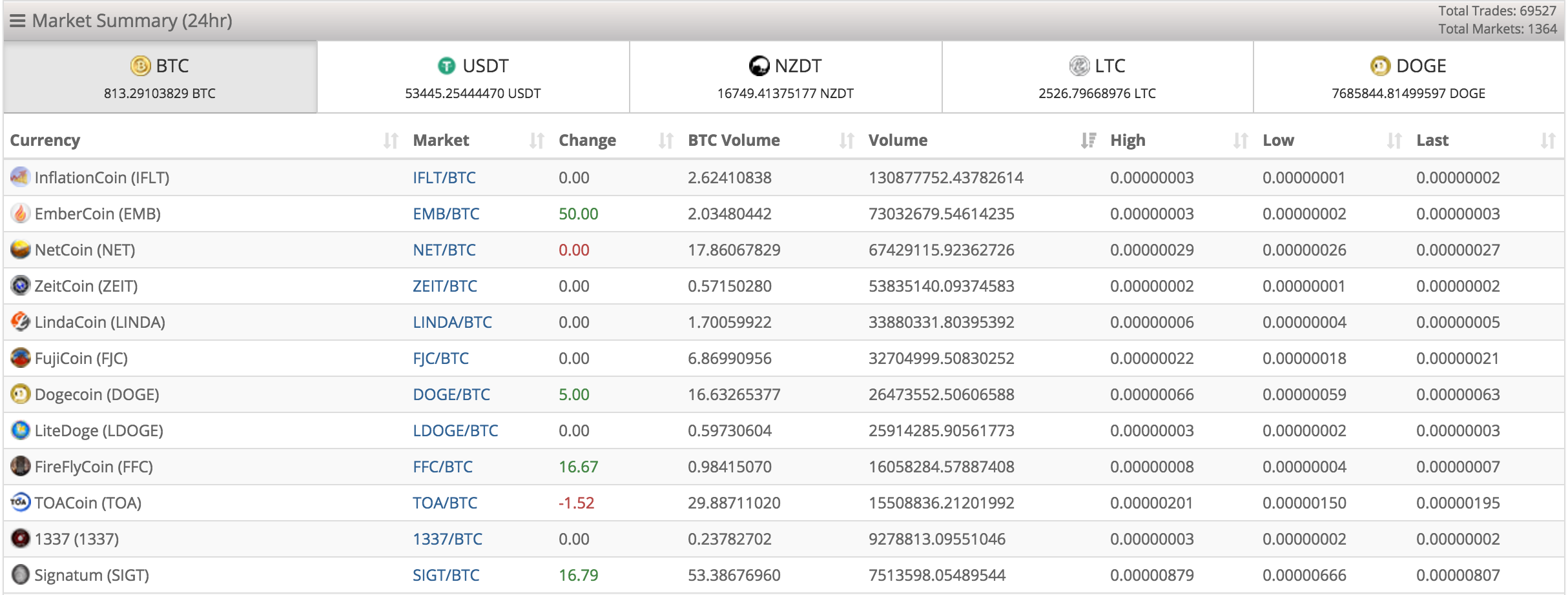
Task: Toggle the Volume descending sort icon
Action: pyautogui.click(x=1088, y=141)
